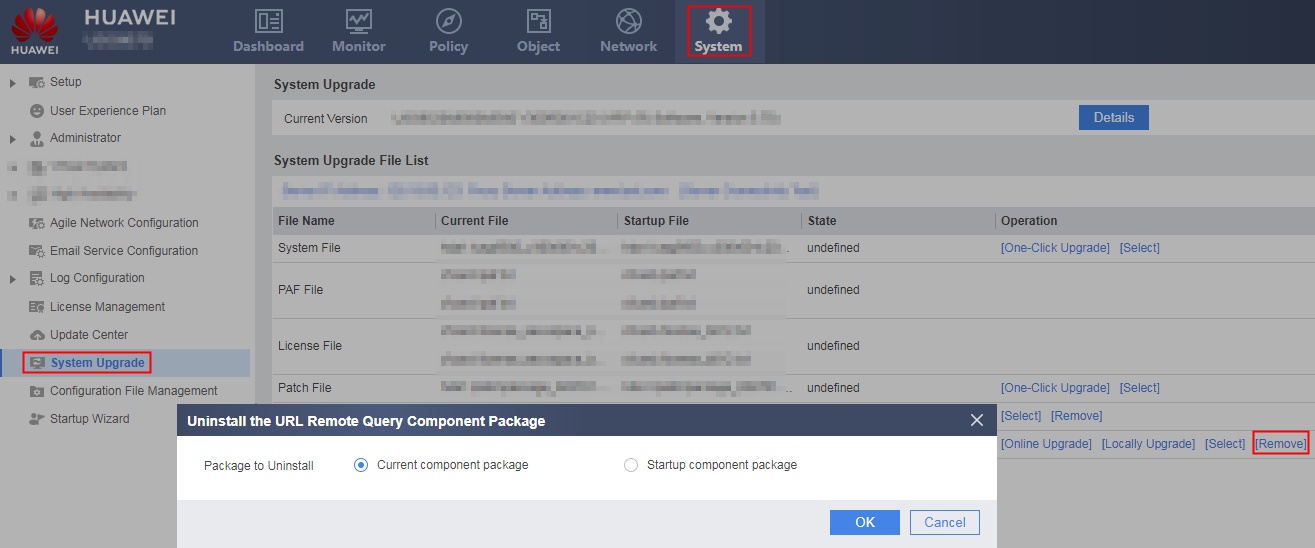Image resolution: width=1315 pixels, height=548 pixels.
Task: Click Cancel in the uninstall dialog
Action: pos(945,522)
